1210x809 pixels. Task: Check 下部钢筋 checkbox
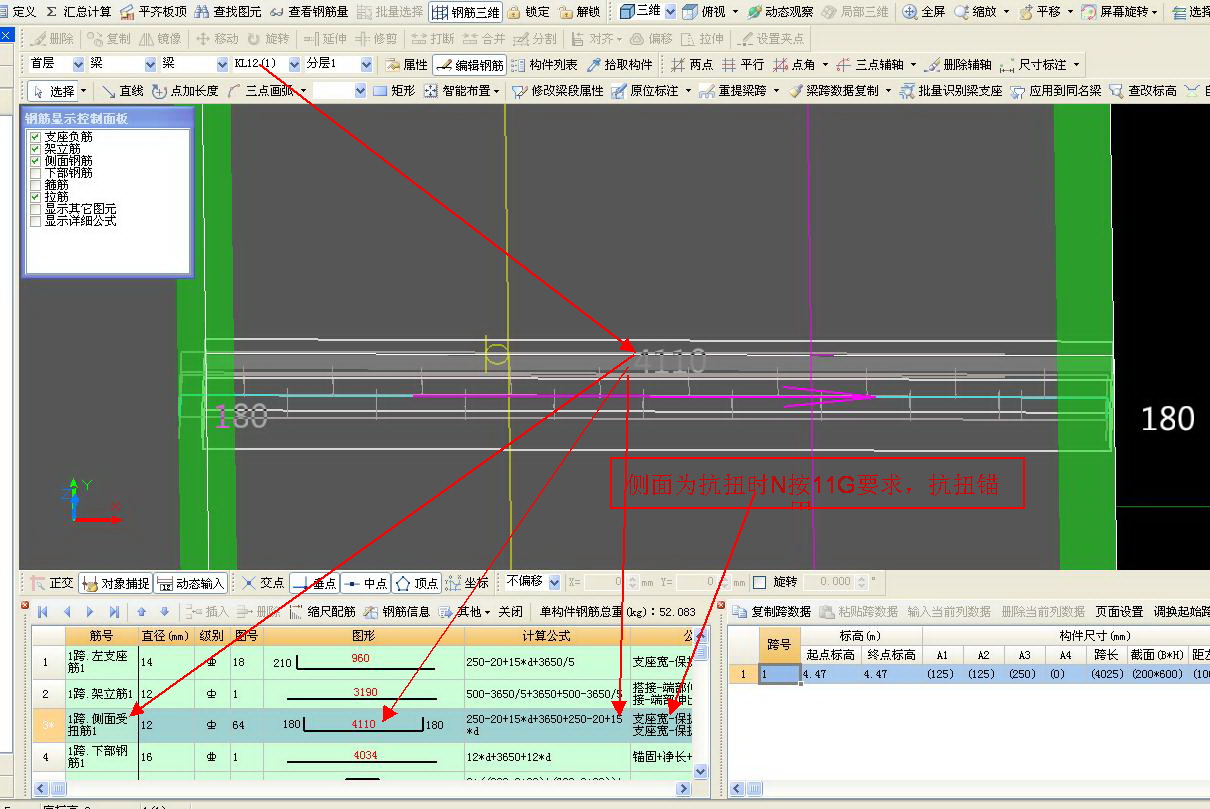click(36, 173)
